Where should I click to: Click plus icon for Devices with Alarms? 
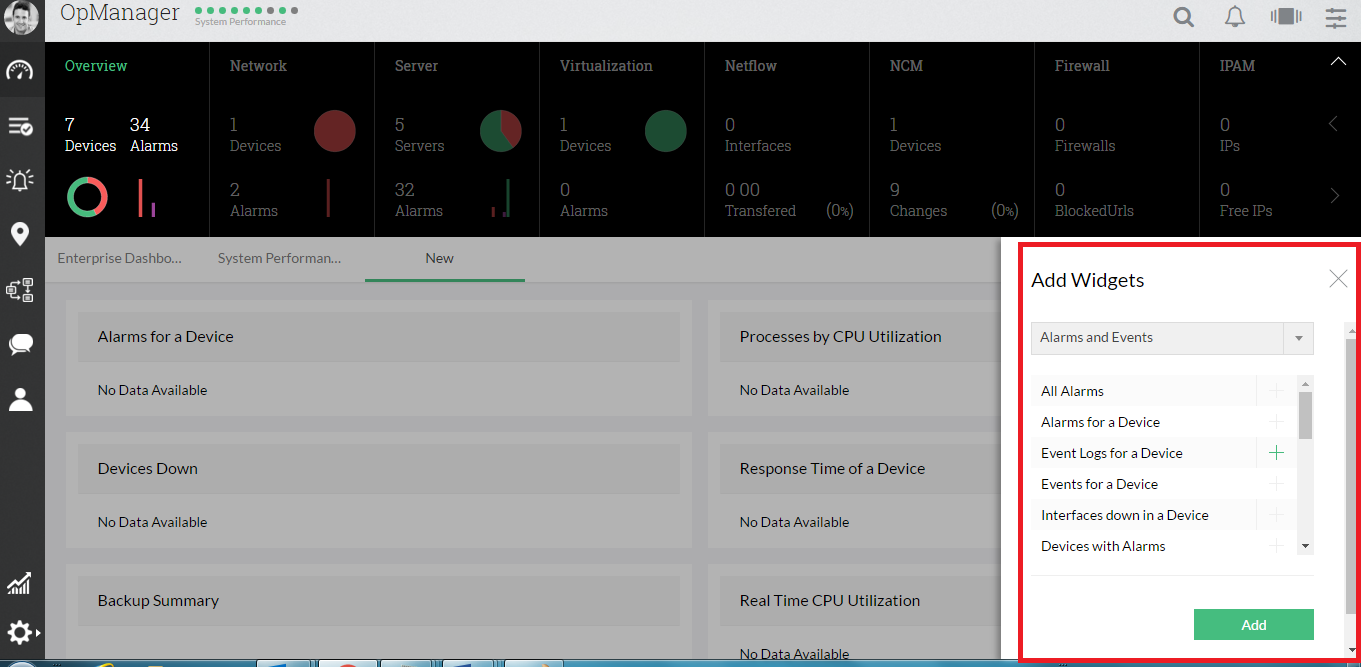pos(1276,546)
